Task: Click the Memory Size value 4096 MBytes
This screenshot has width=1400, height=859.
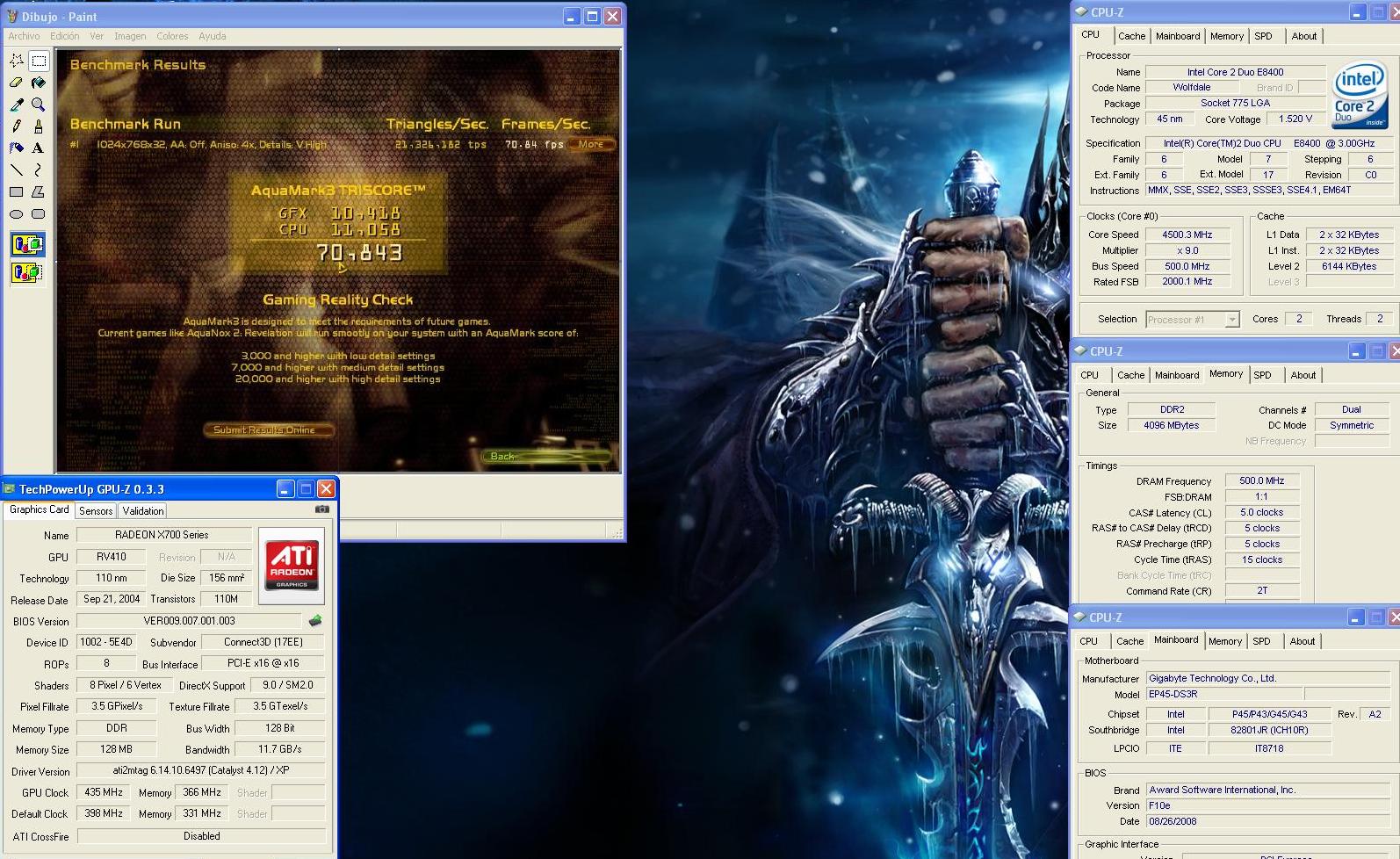Action: [x=1171, y=425]
